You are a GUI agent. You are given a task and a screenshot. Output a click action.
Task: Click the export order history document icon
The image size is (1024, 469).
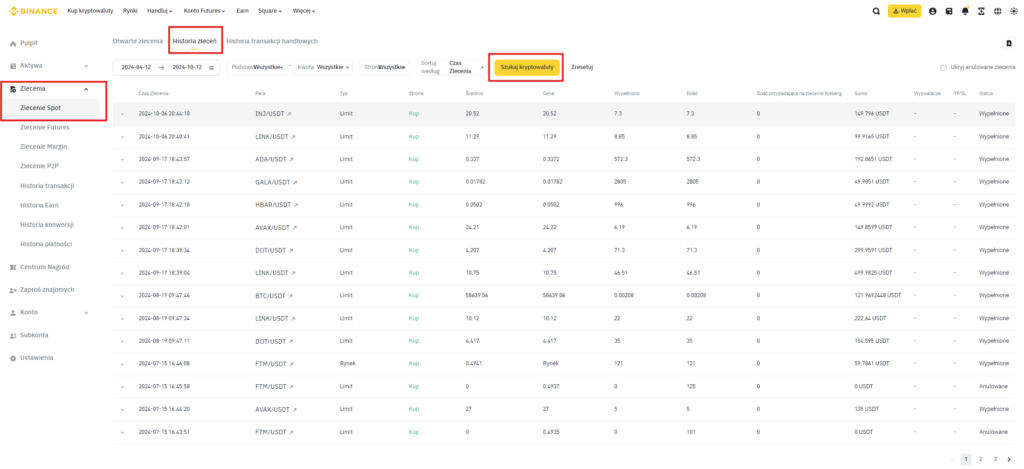click(1008, 43)
